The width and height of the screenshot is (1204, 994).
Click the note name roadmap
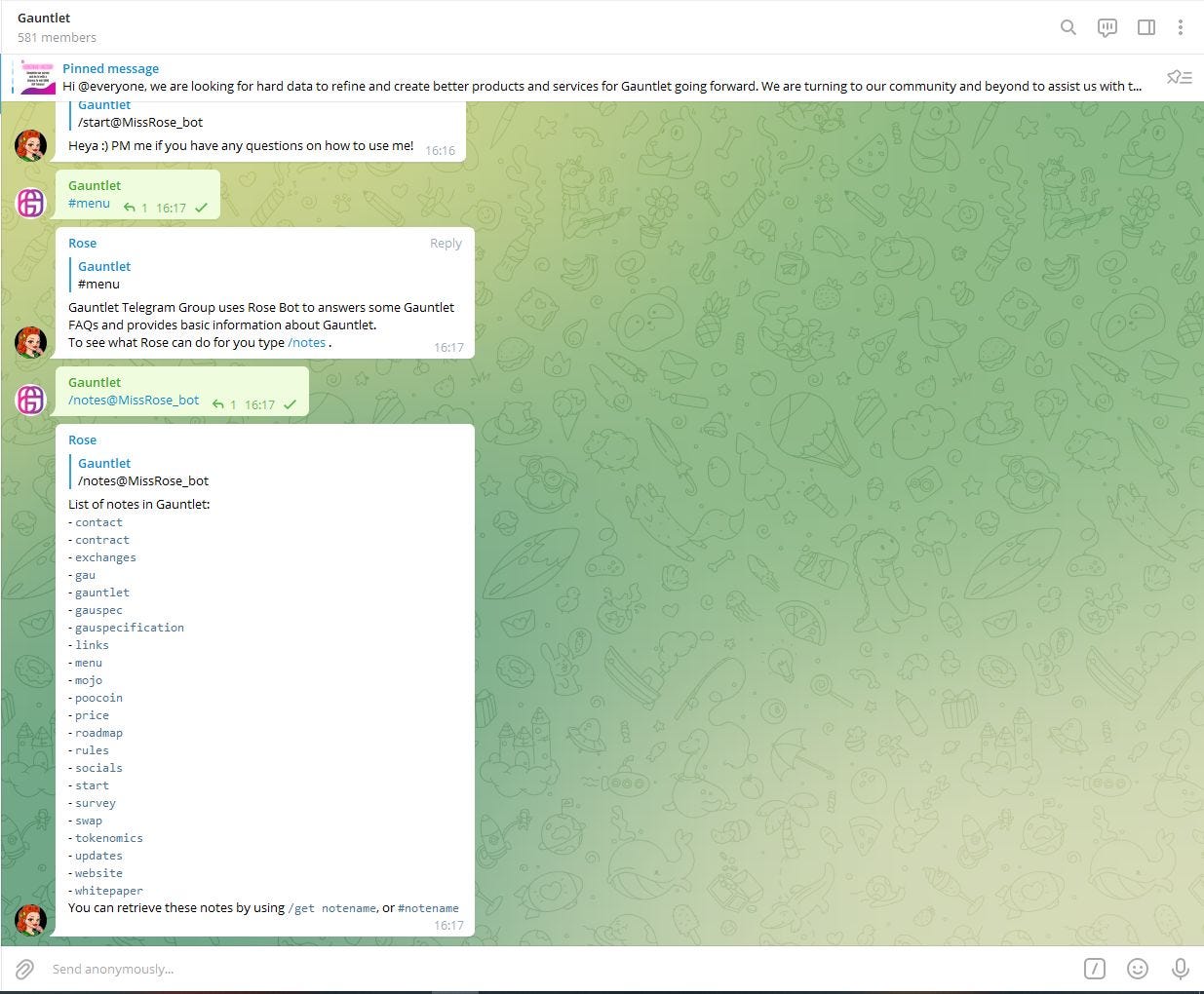pyautogui.click(x=98, y=733)
